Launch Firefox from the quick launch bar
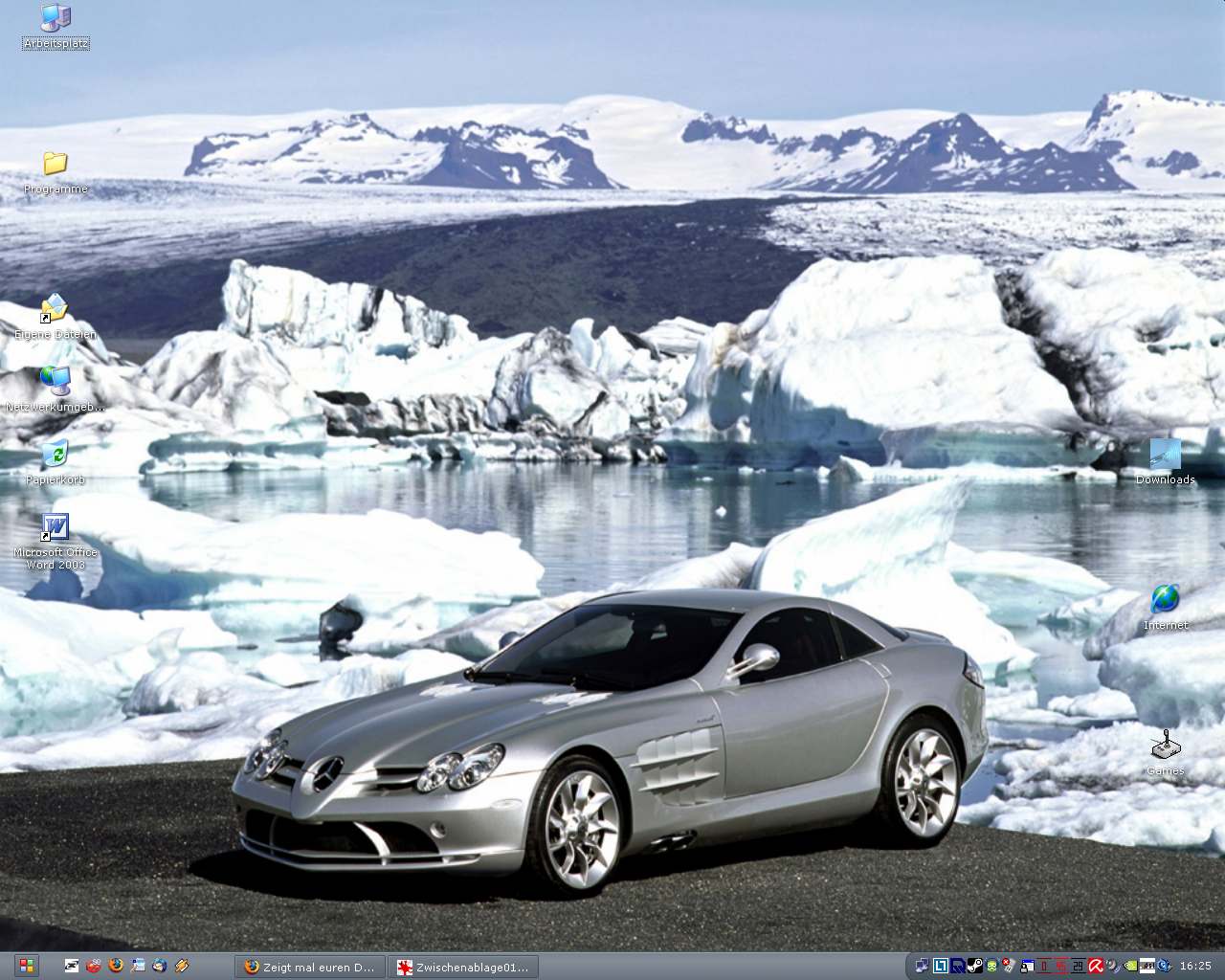The image size is (1225, 980). [116, 966]
